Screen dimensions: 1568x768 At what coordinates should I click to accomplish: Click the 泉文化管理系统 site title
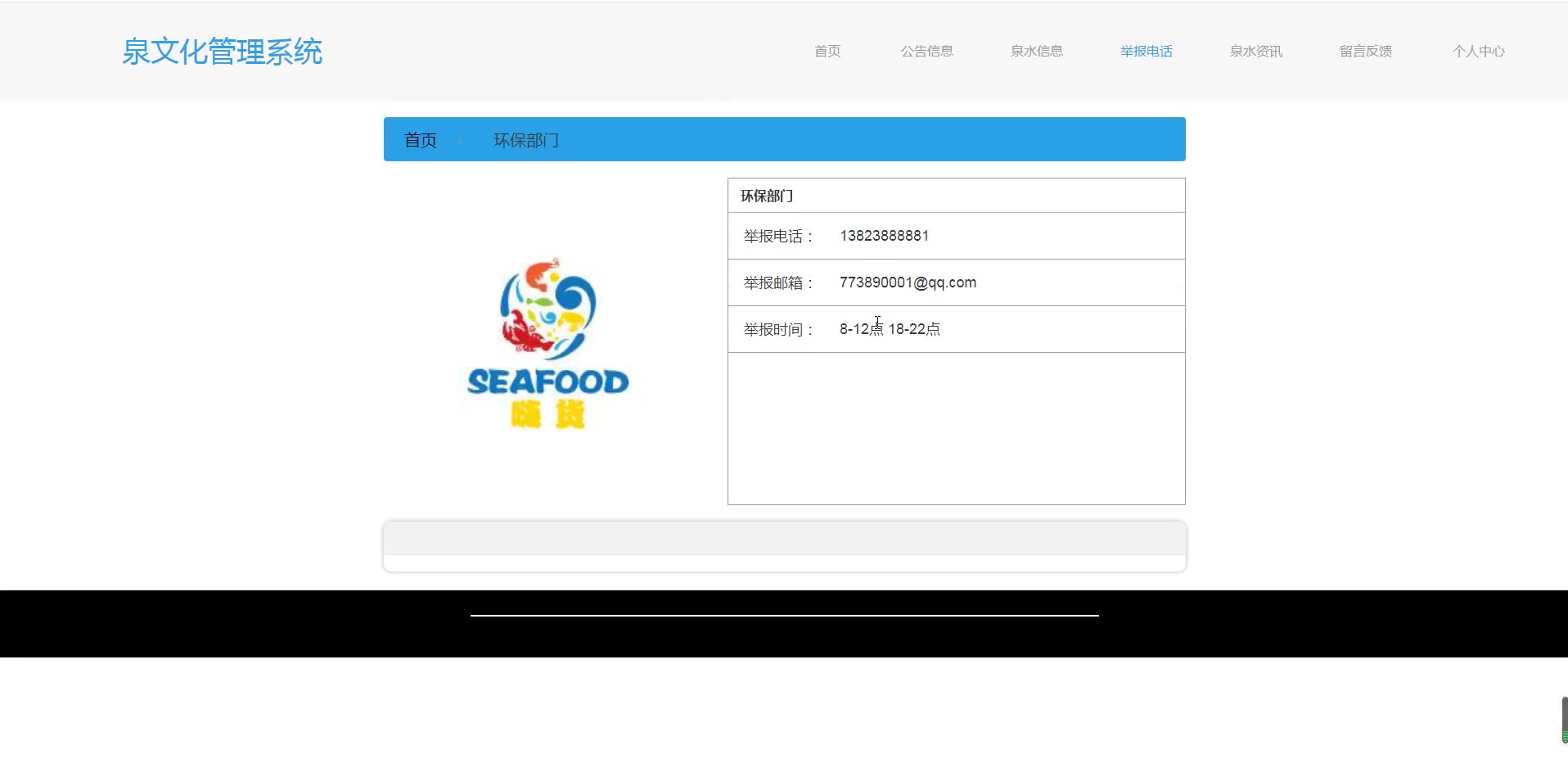[x=222, y=52]
